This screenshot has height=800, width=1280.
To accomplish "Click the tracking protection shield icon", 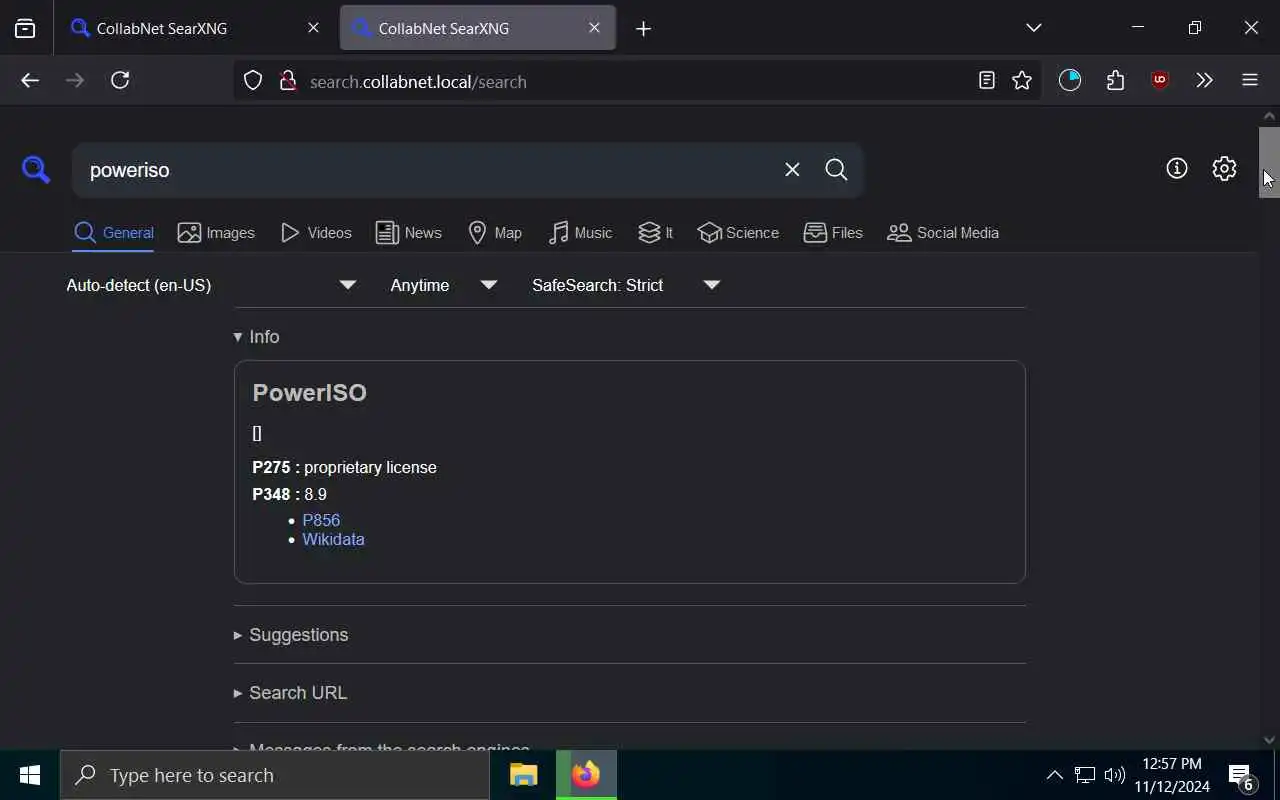I will click(x=253, y=81).
